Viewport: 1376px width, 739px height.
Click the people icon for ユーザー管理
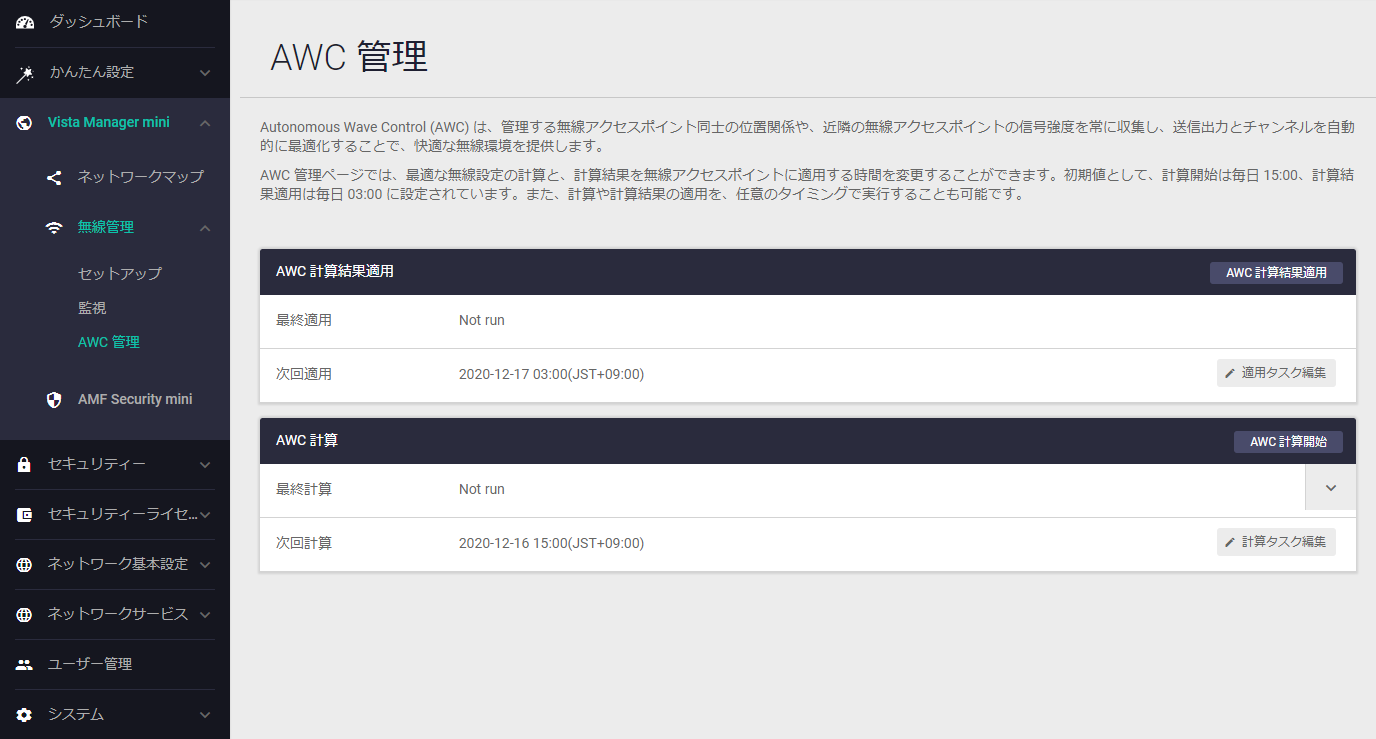click(x=25, y=665)
